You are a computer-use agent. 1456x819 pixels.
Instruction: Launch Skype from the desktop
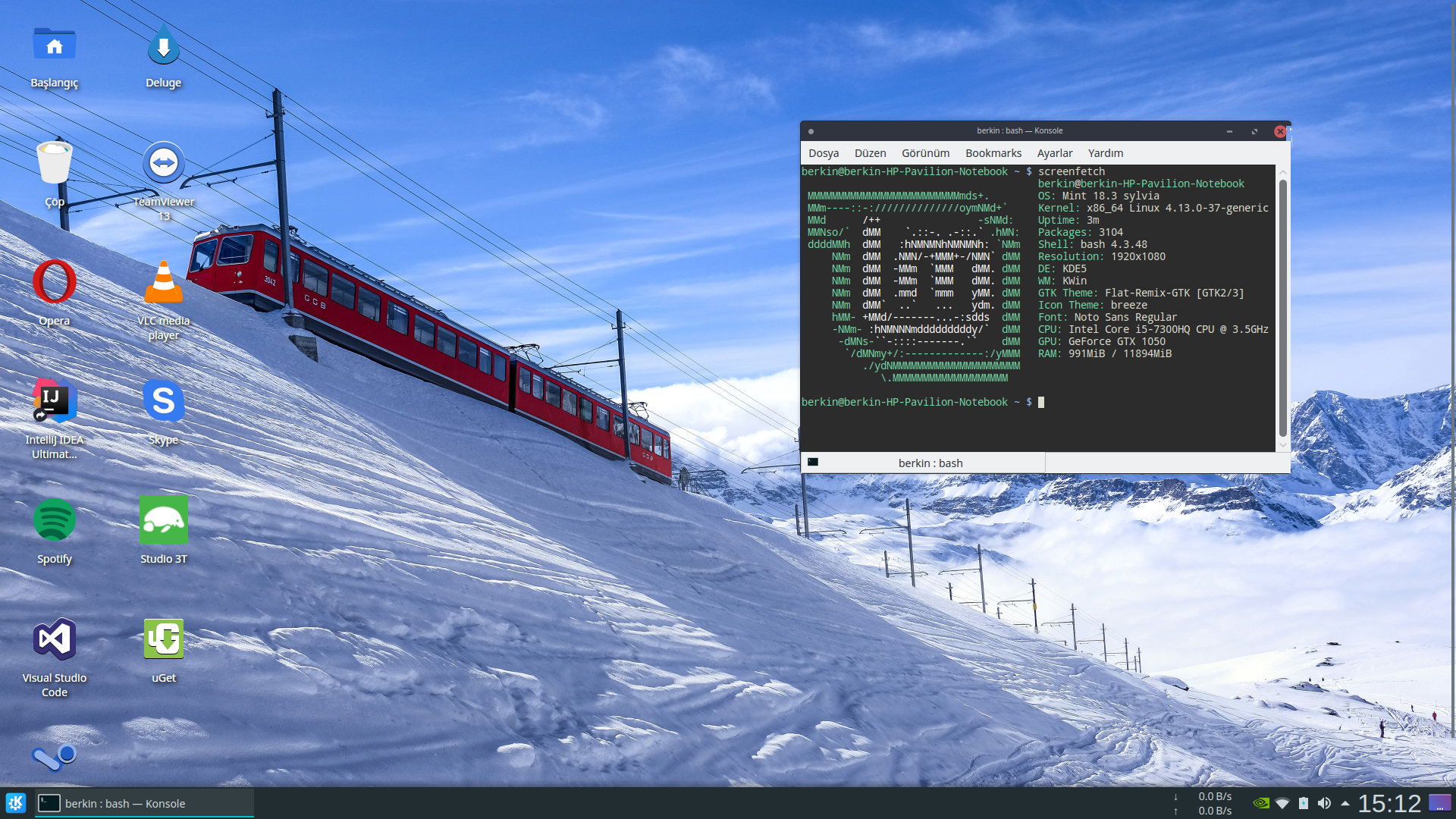[163, 400]
